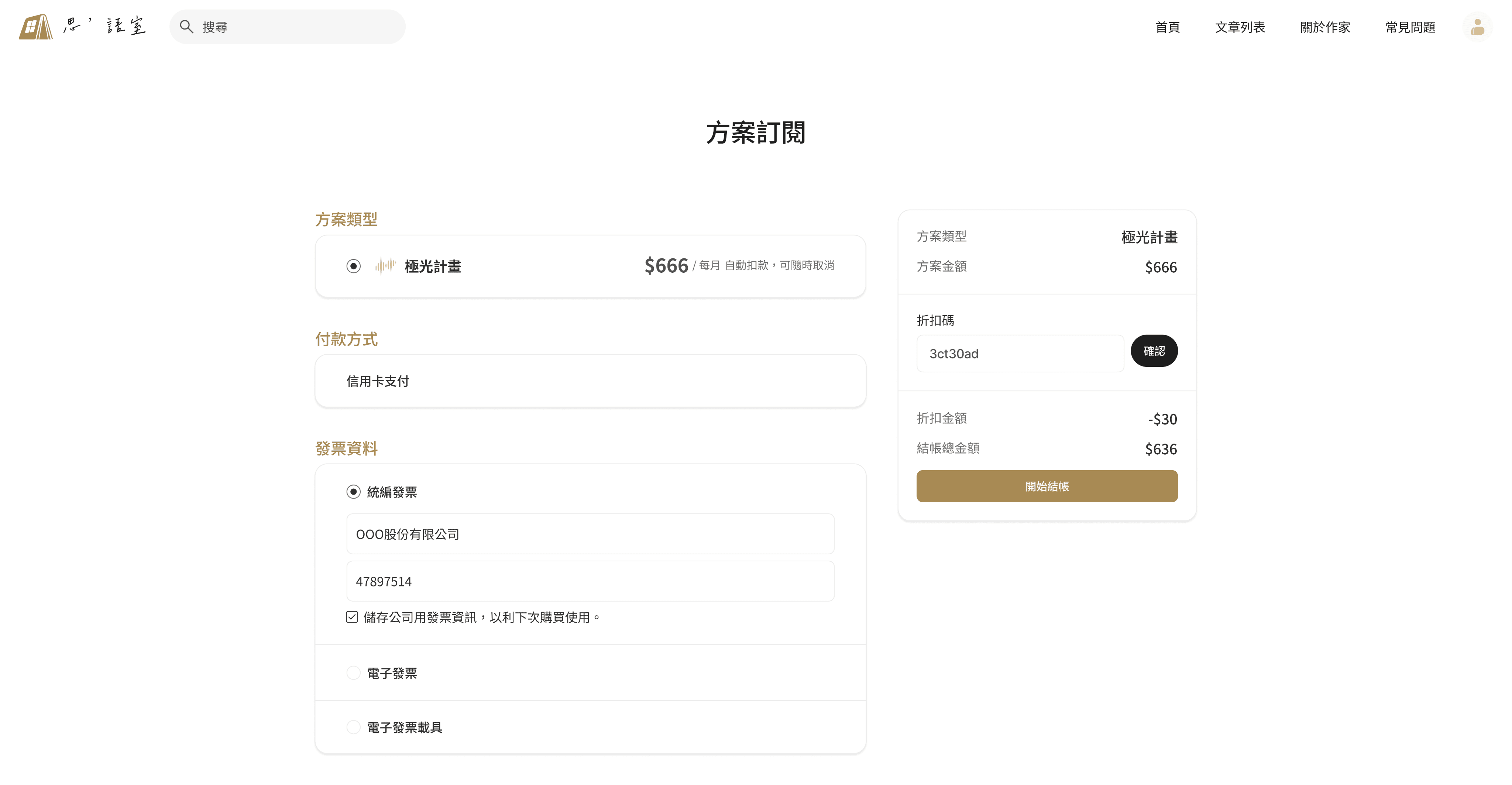This screenshot has height=785, width=1512.
Task: Click the 確認 discount confirm button
Action: [x=1154, y=350]
